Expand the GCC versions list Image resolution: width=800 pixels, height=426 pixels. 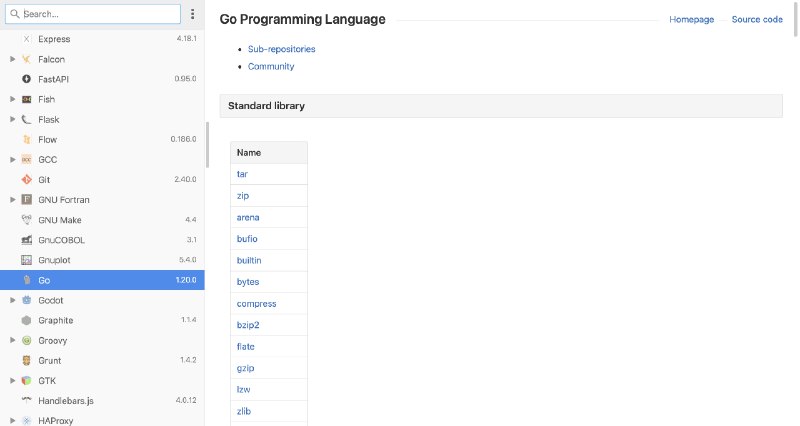[13, 160]
